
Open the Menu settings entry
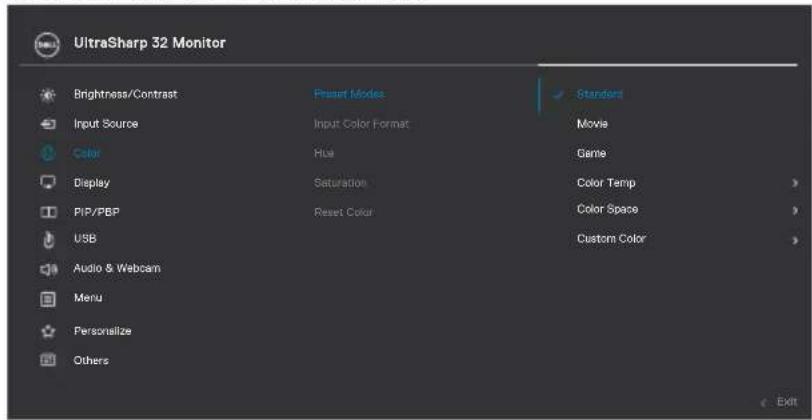[88, 298]
